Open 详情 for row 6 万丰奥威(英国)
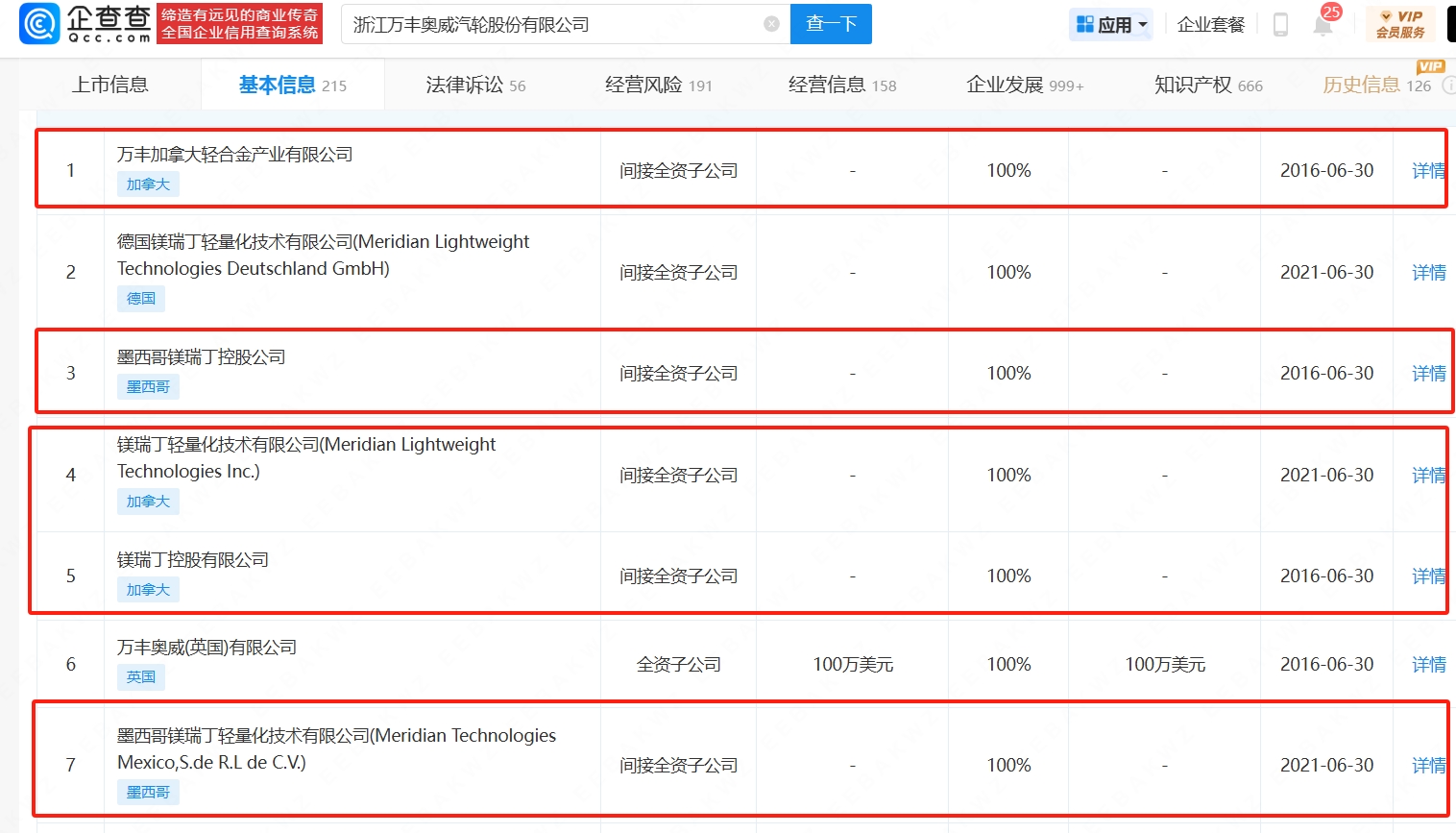 [x=1429, y=665]
